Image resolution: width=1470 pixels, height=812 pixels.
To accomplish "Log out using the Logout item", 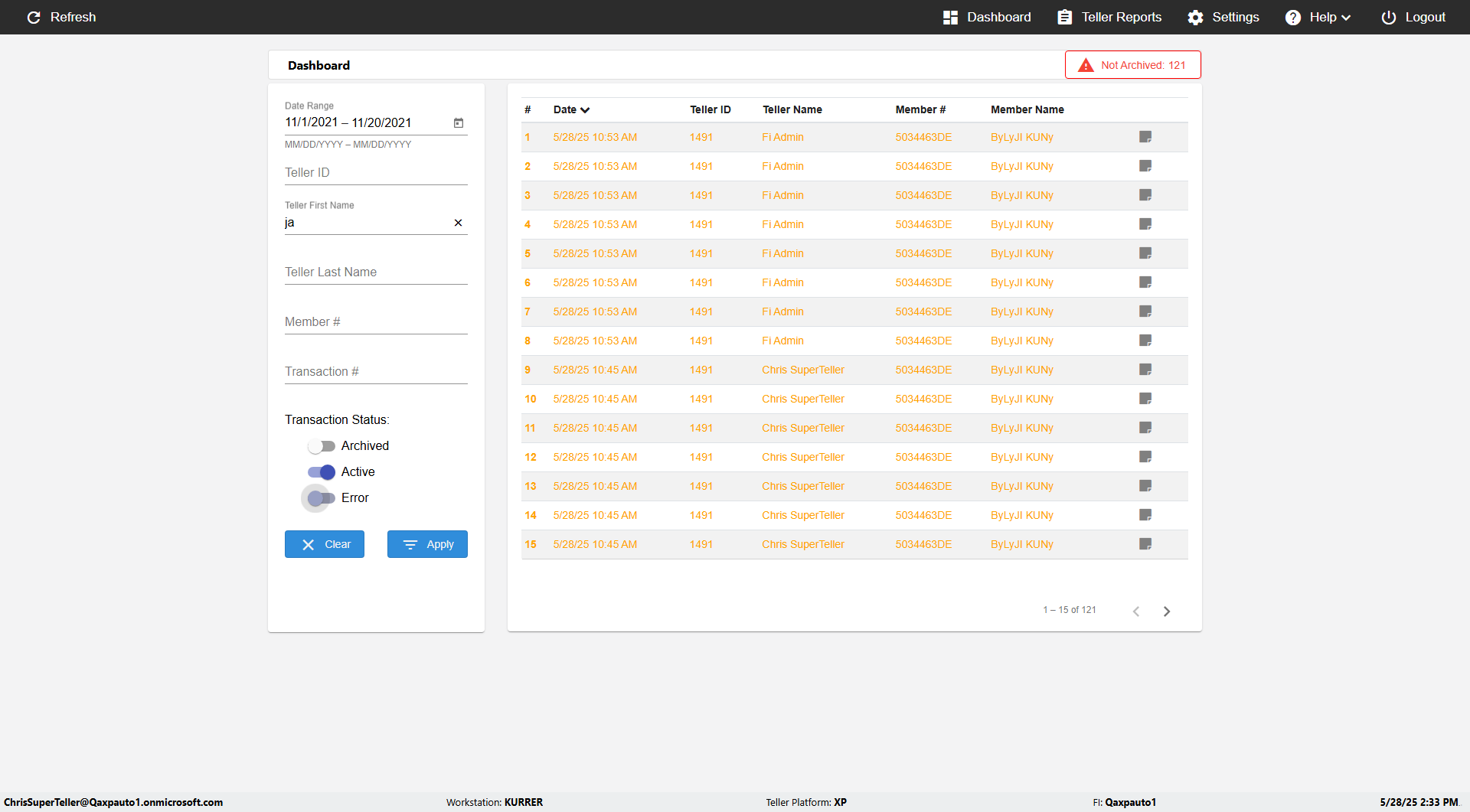I will click(1413, 17).
